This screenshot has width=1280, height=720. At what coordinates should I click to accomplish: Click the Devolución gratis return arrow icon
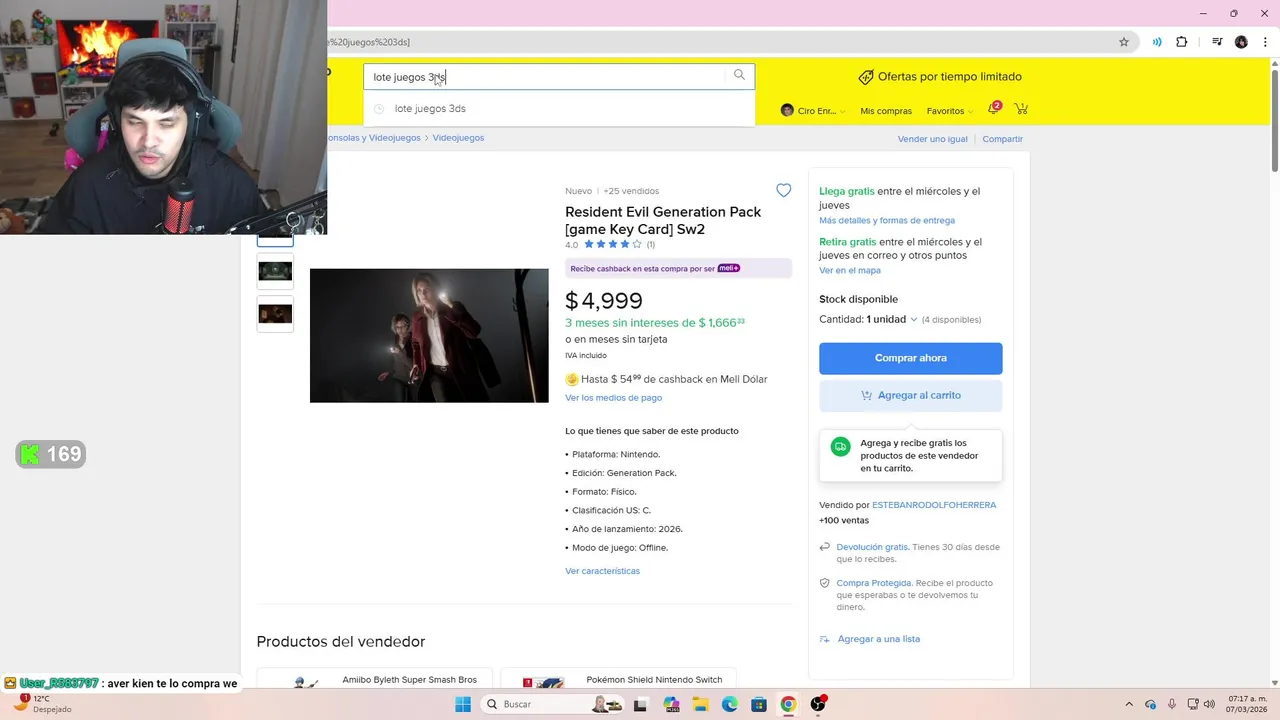point(825,547)
